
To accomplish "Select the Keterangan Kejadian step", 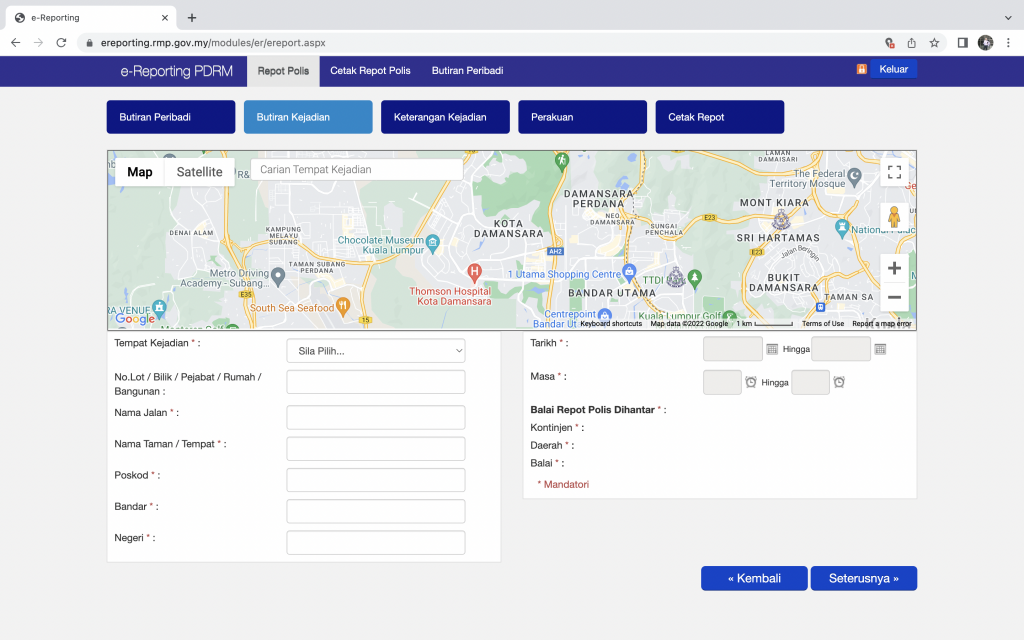I will pos(445,117).
